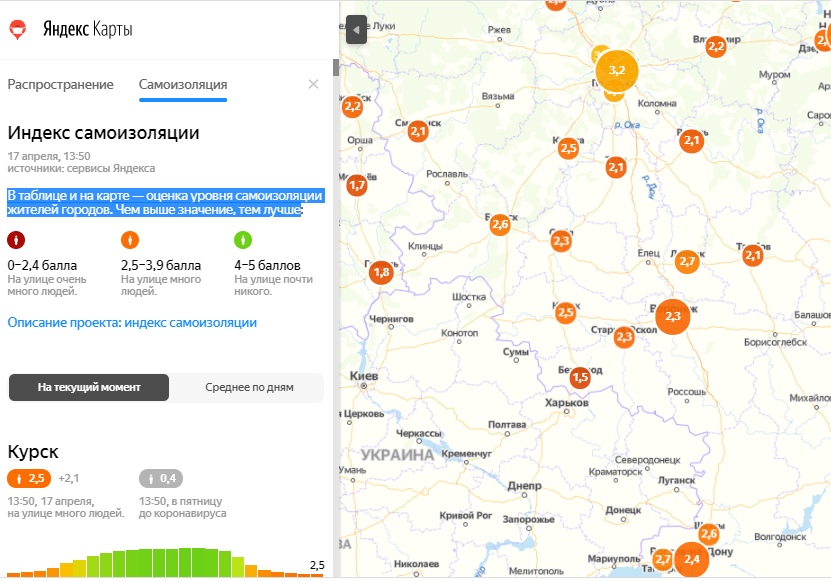The height and width of the screenshot is (581, 831).
Task: Click the 17 апреля, 13:50 timestamp
Action: tap(49, 156)
